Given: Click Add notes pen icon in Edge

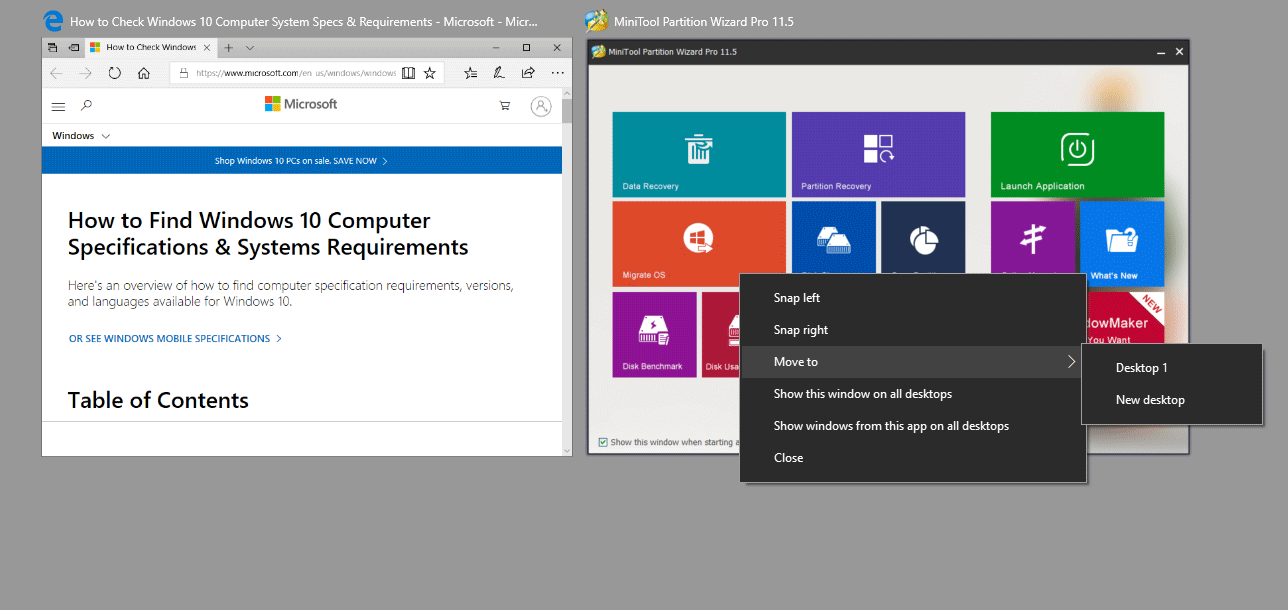Looking at the screenshot, I should (x=499, y=73).
